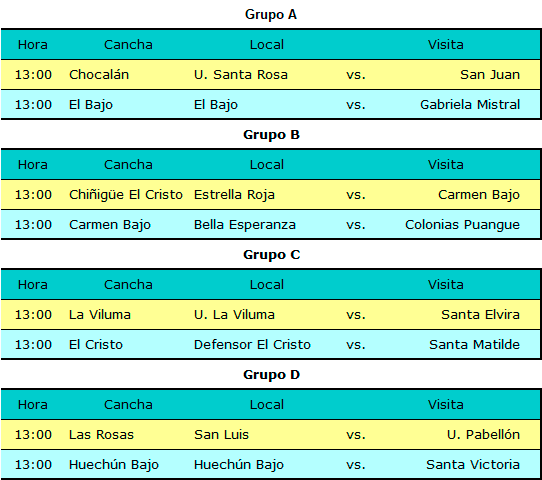Screen dimensions: 542x480
Task: Select the Grupo D heading
Action: (x=271, y=375)
